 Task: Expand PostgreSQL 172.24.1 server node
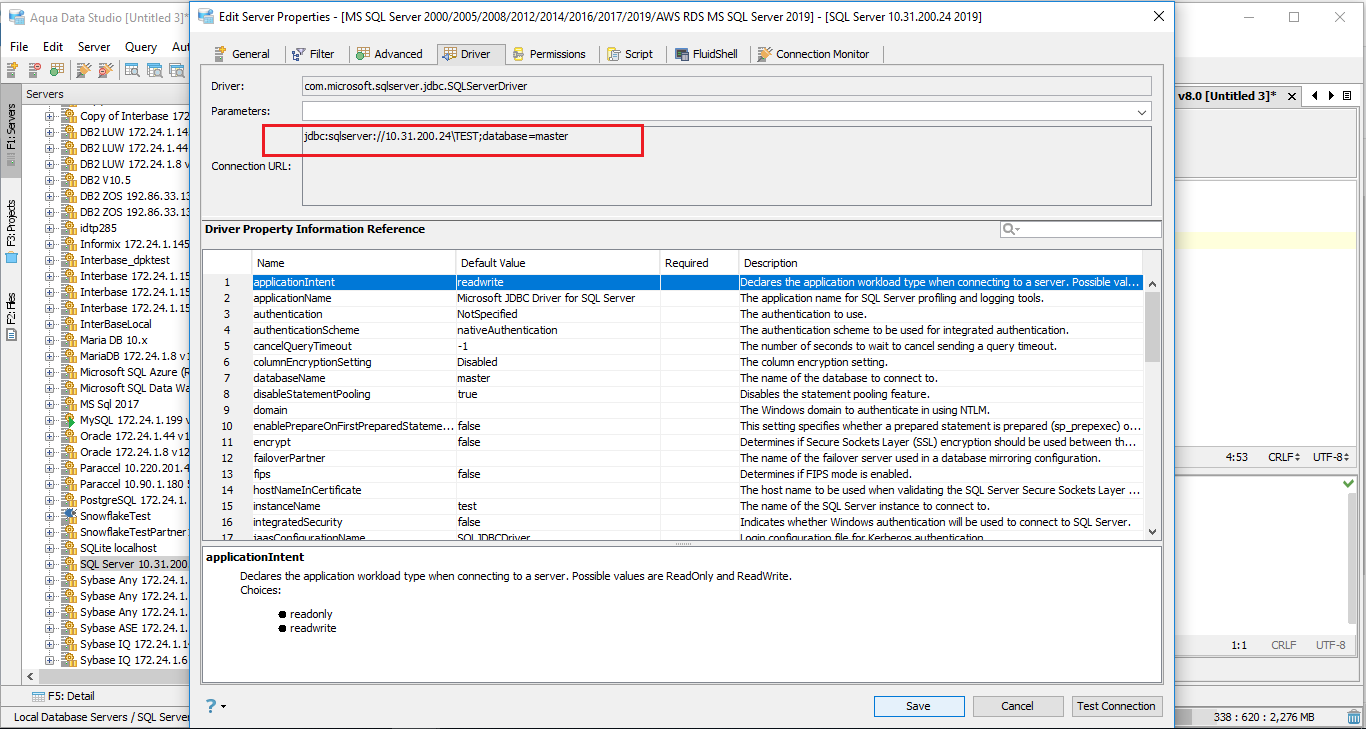50,500
